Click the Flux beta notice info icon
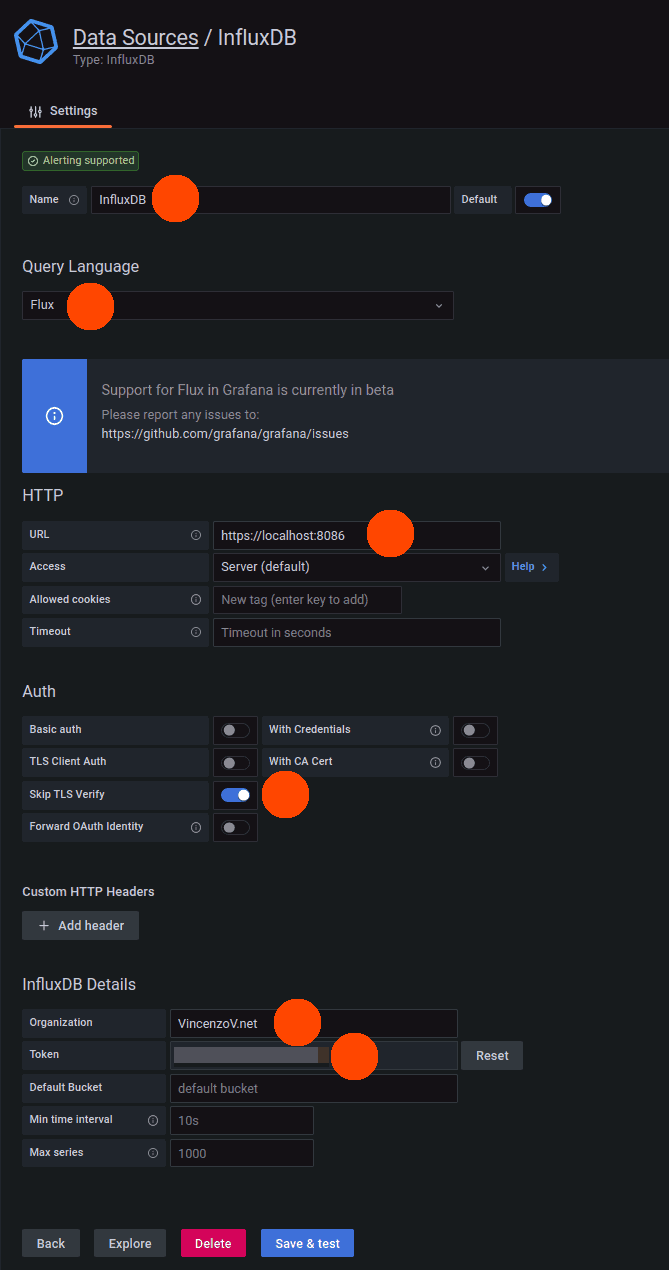The image size is (669, 1270). pyautogui.click(x=55, y=416)
